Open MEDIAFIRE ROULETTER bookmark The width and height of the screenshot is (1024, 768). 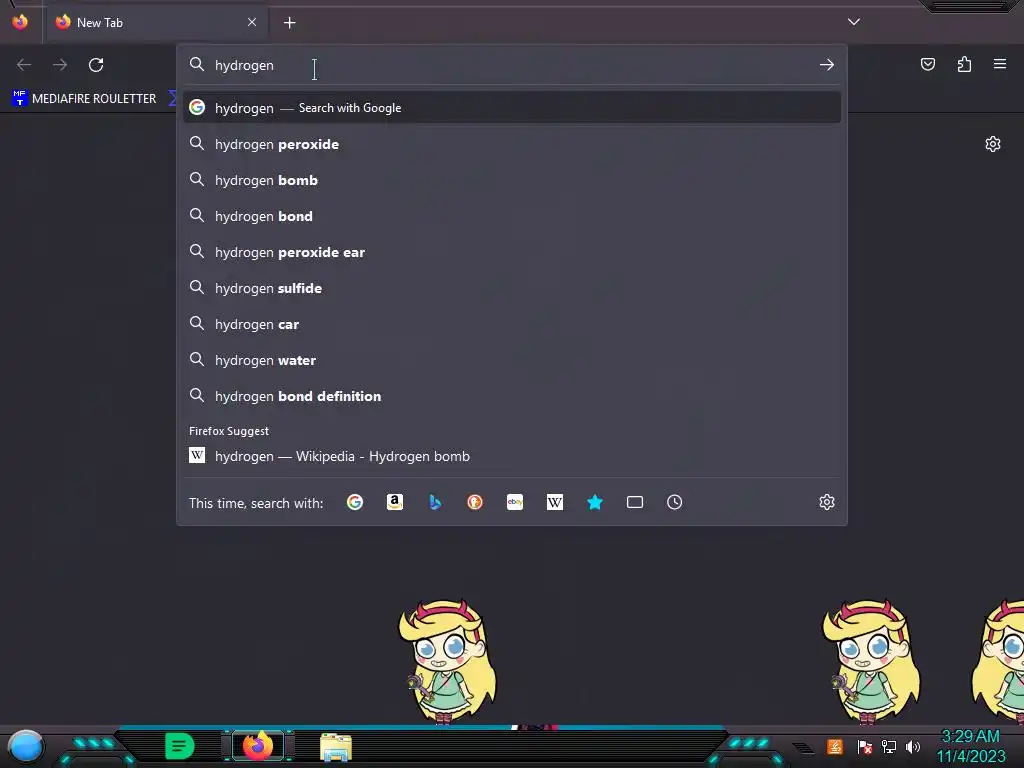click(x=84, y=99)
